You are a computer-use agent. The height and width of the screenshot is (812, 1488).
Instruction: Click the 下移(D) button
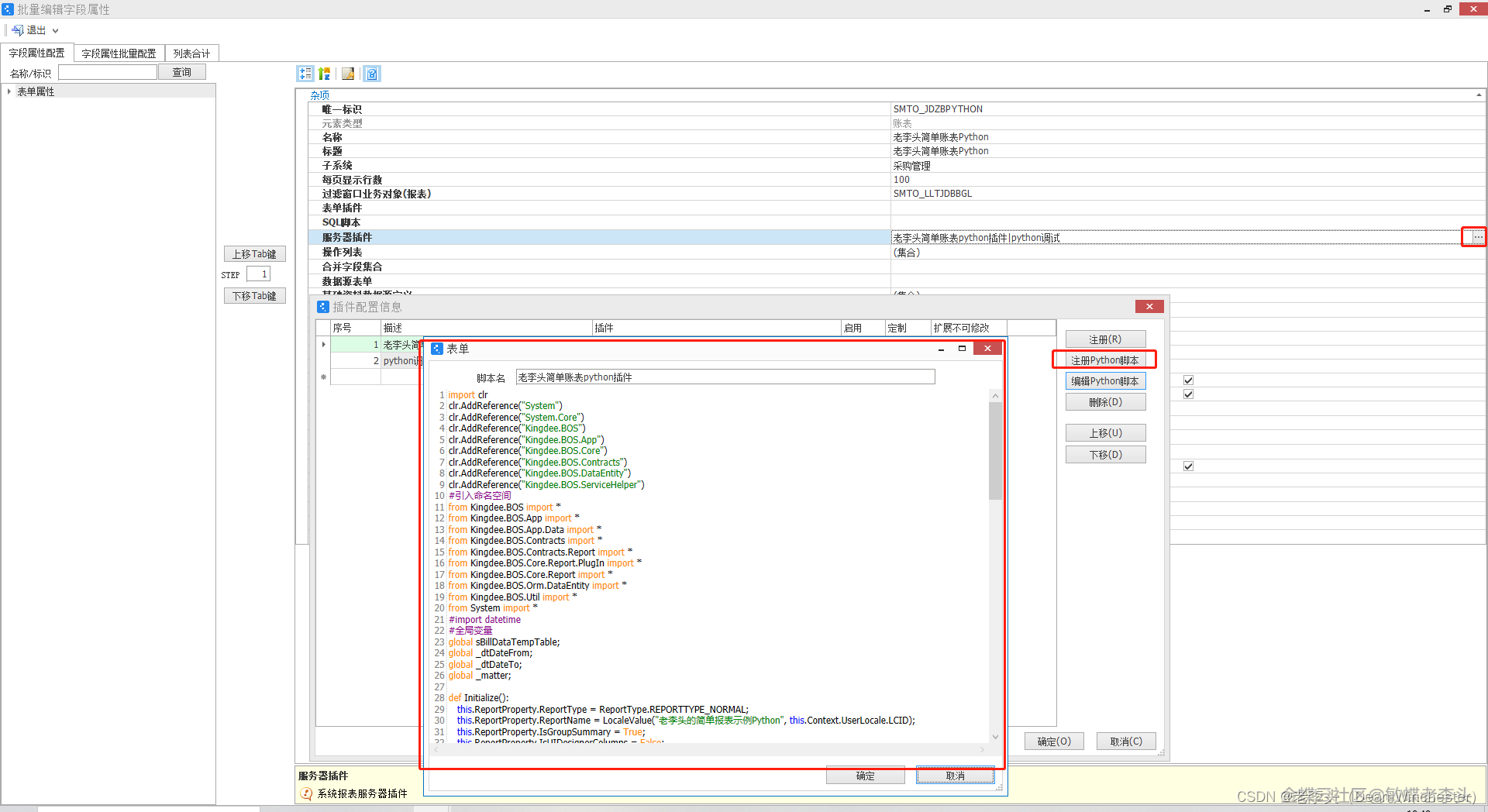(1105, 455)
